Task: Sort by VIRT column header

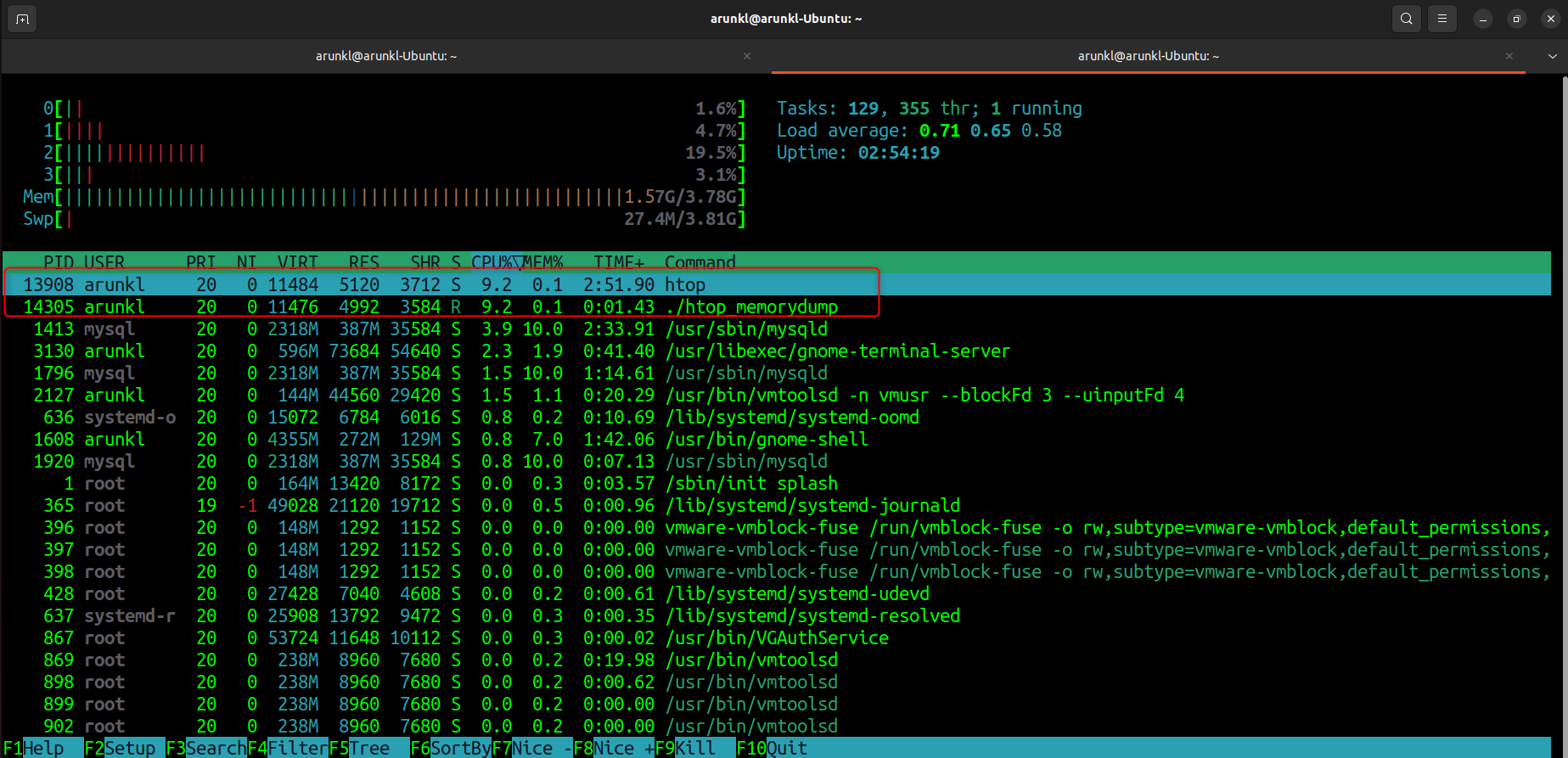Action: click(298, 262)
